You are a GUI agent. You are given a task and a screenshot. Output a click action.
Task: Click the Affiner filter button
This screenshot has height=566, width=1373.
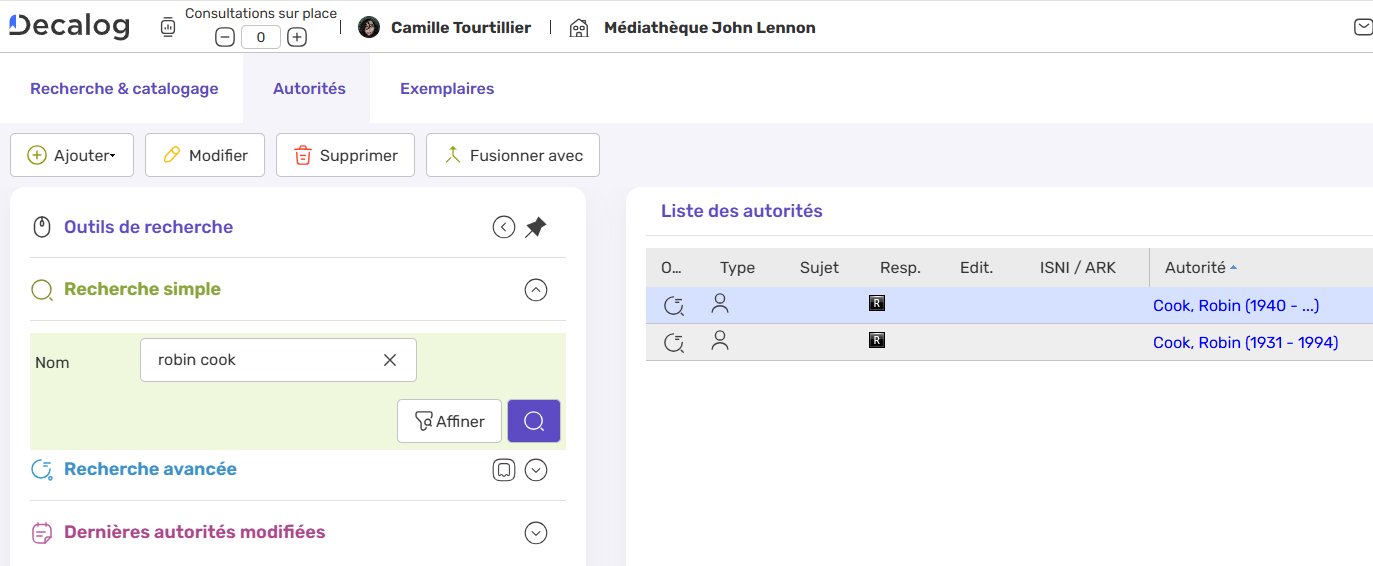449,421
